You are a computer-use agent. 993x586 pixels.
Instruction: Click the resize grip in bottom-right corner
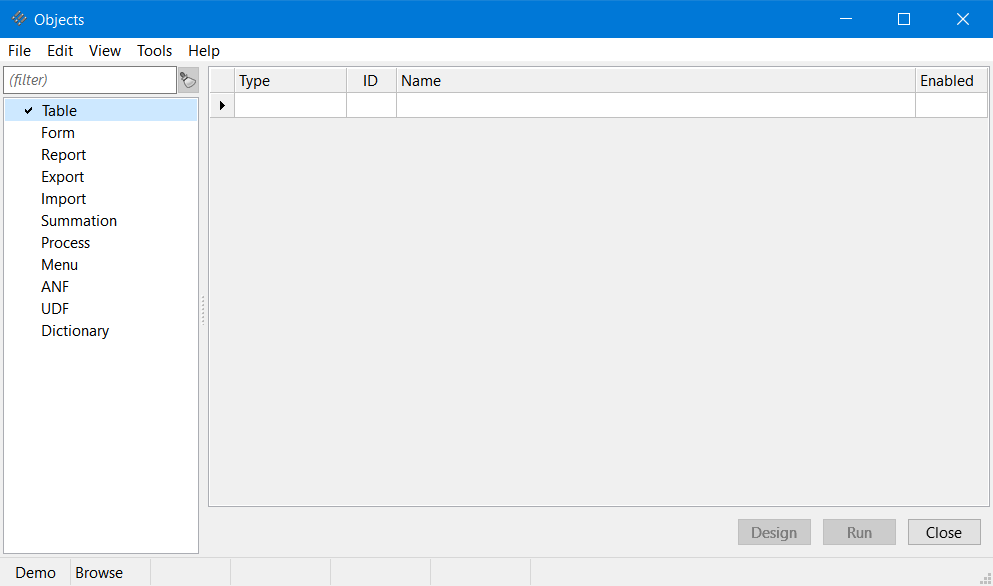(984, 578)
